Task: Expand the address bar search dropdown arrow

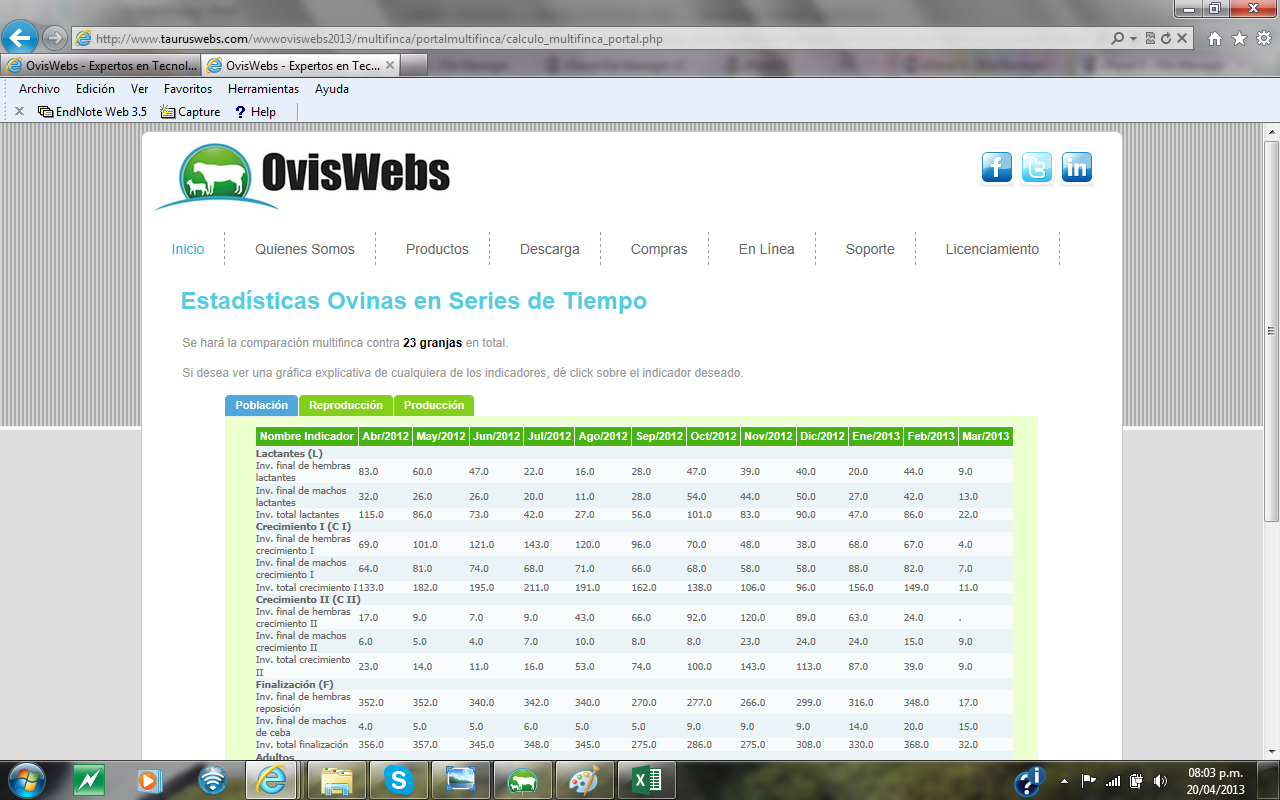Action: [x=1133, y=39]
